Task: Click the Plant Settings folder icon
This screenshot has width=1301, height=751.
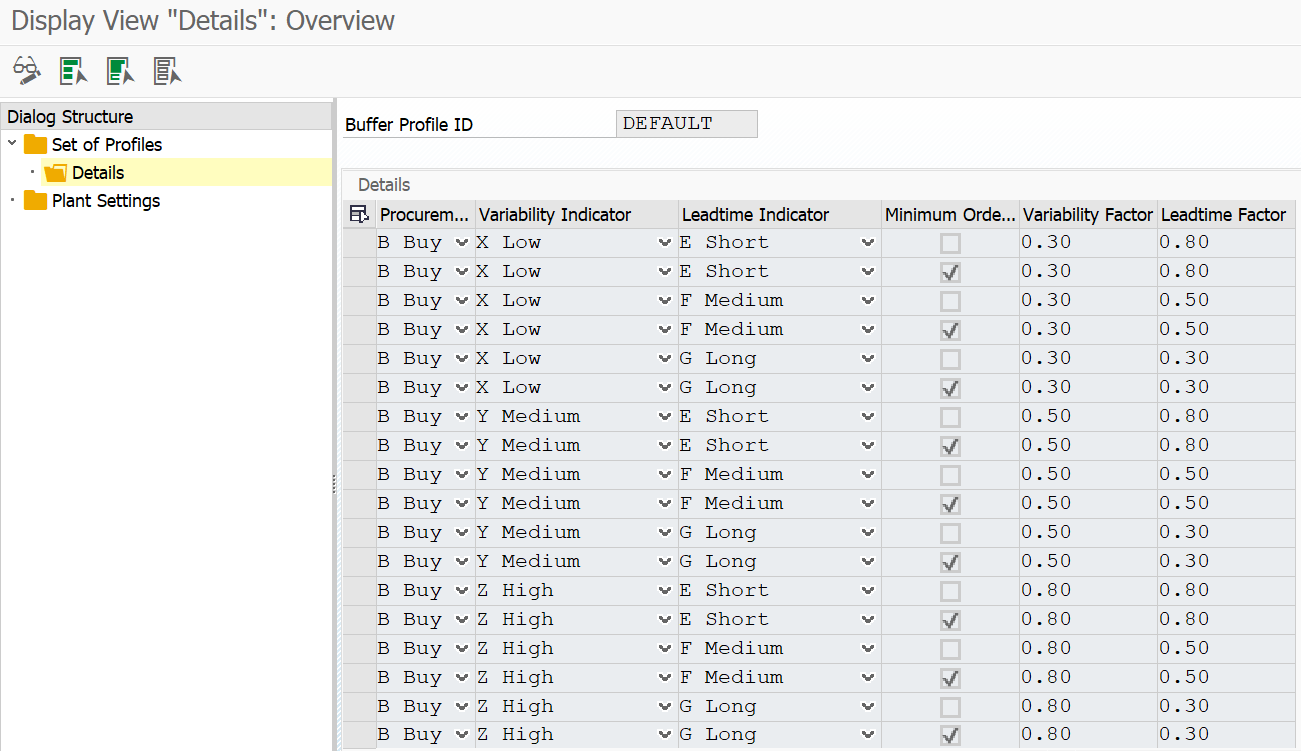Action: coord(36,201)
